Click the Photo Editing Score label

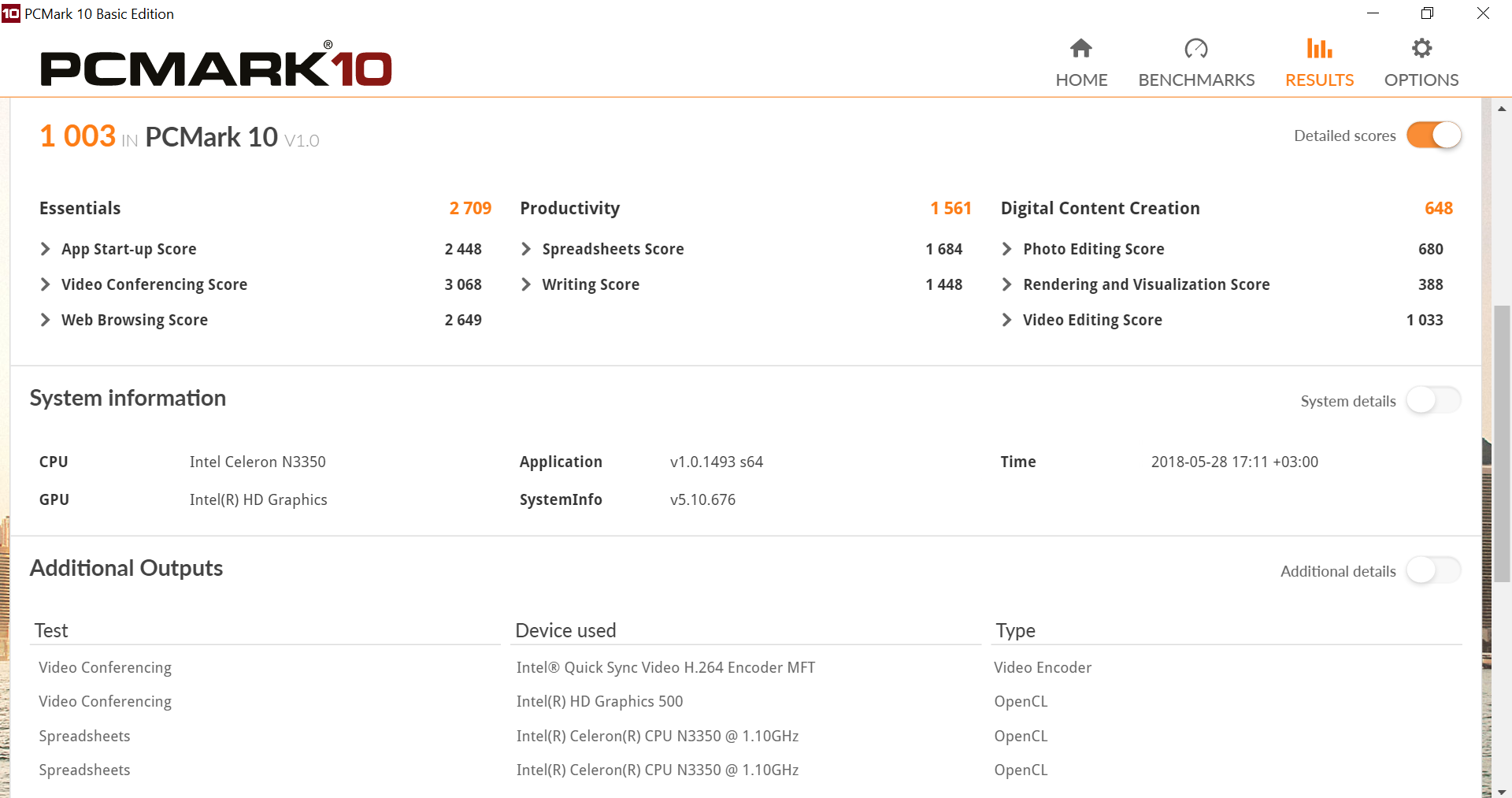[x=1093, y=249]
